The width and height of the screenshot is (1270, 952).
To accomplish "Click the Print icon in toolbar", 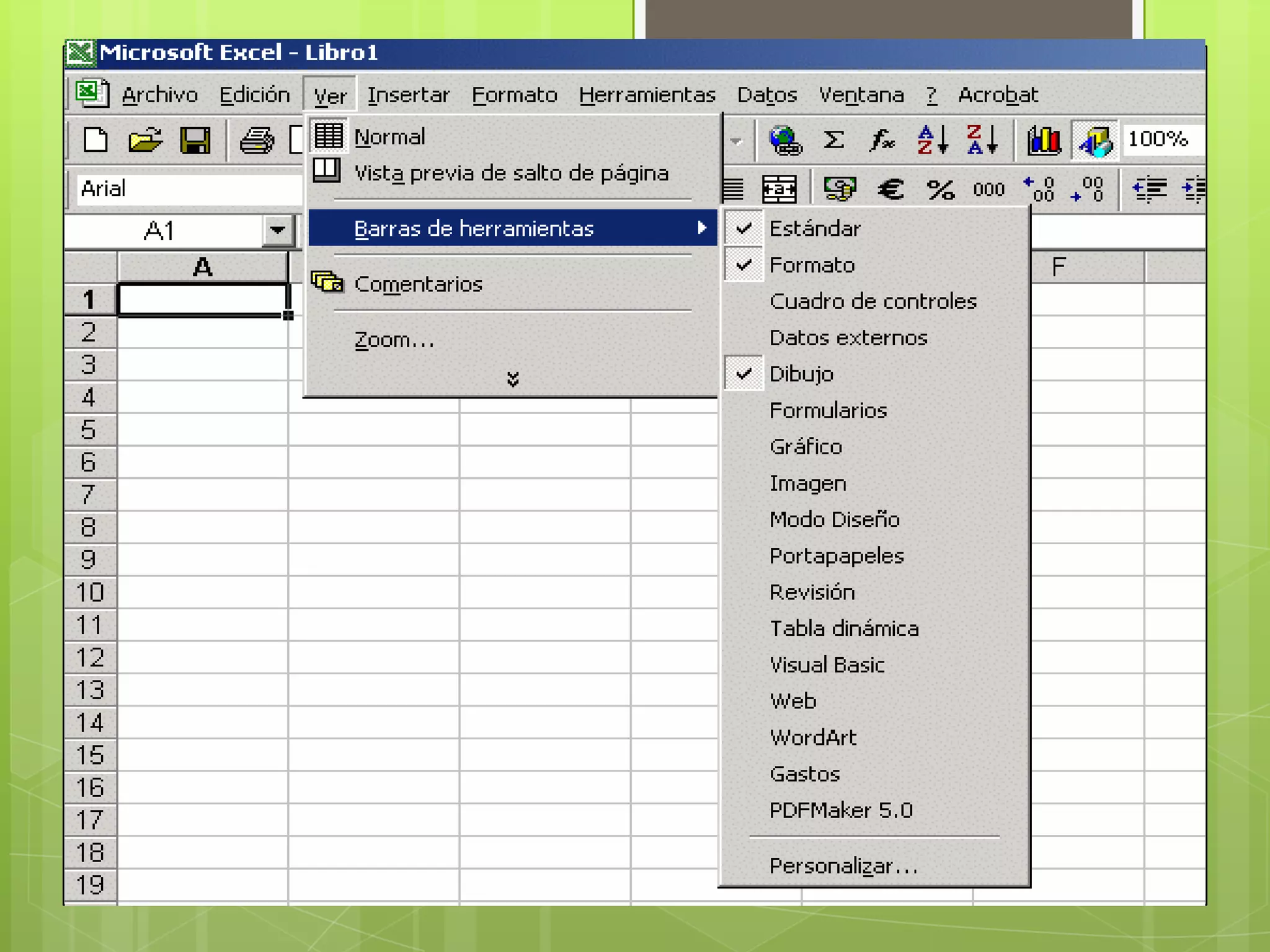I will [x=256, y=139].
